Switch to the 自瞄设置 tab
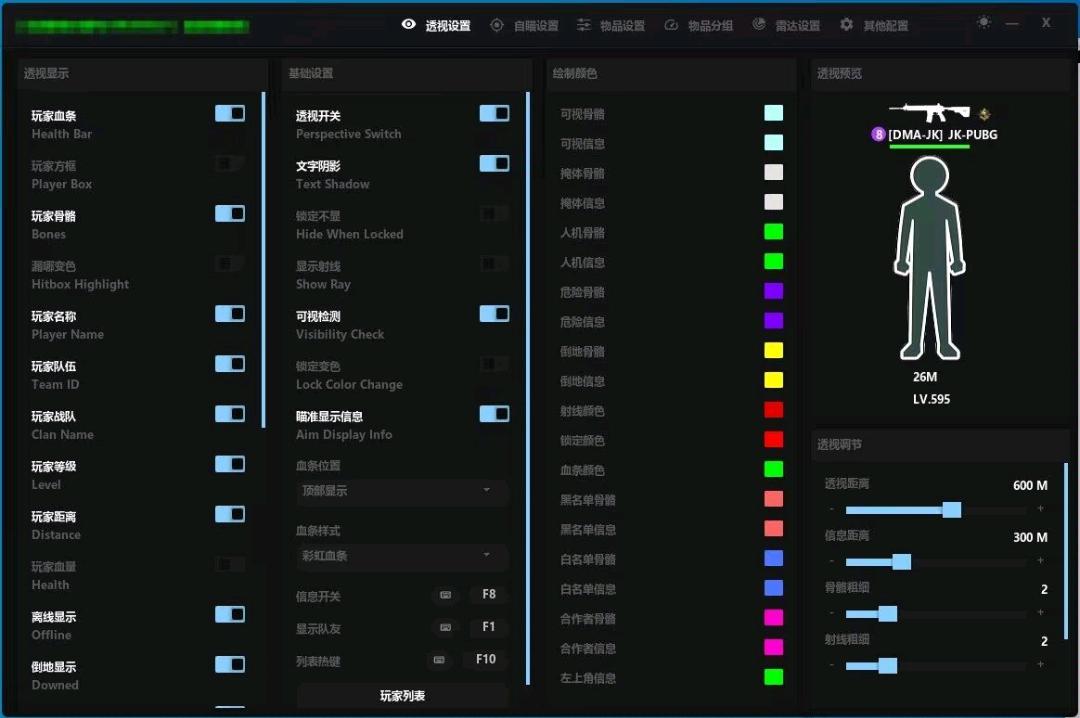This screenshot has height=718, width=1080. click(524, 25)
